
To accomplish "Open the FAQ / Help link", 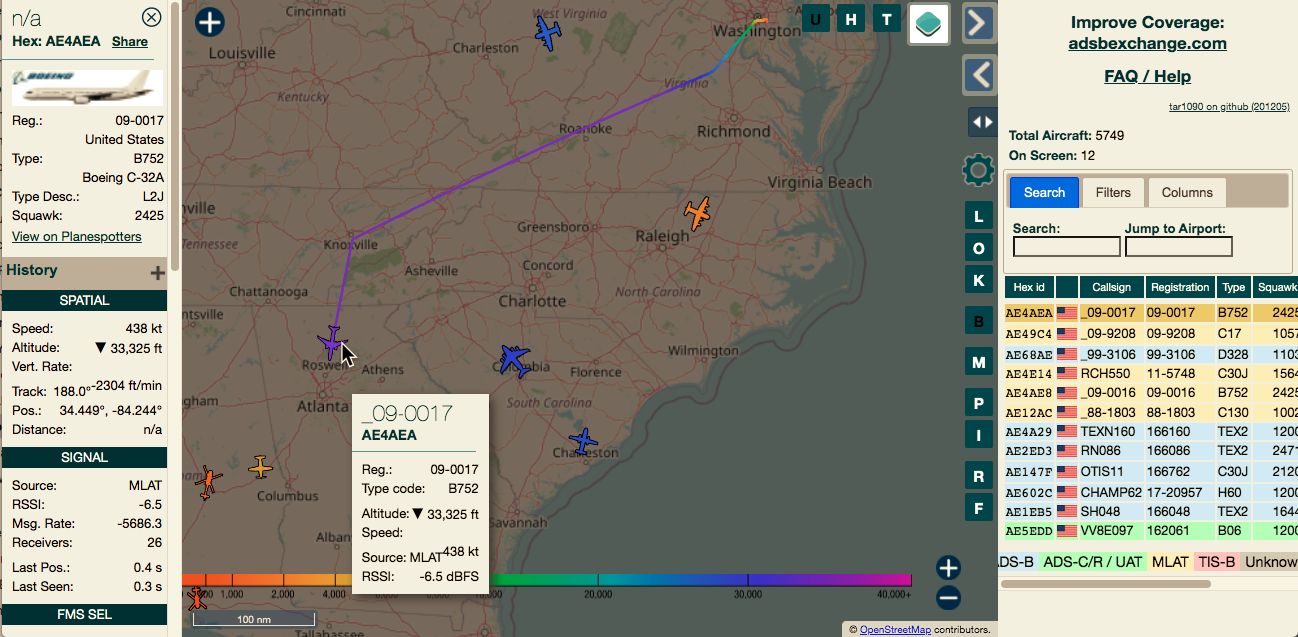I will (x=1147, y=76).
